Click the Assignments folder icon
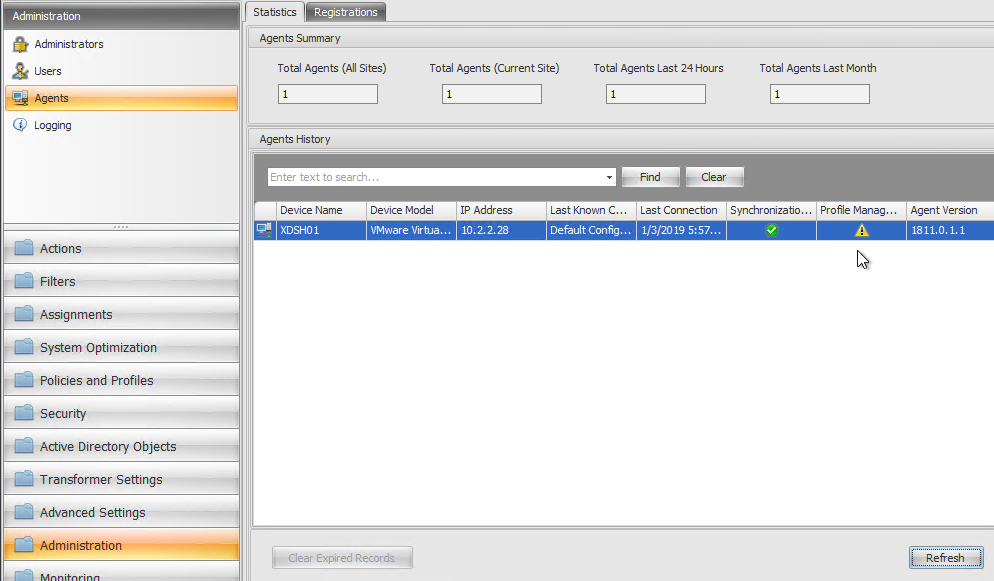The image size is (994, 581). pos(24,314)
